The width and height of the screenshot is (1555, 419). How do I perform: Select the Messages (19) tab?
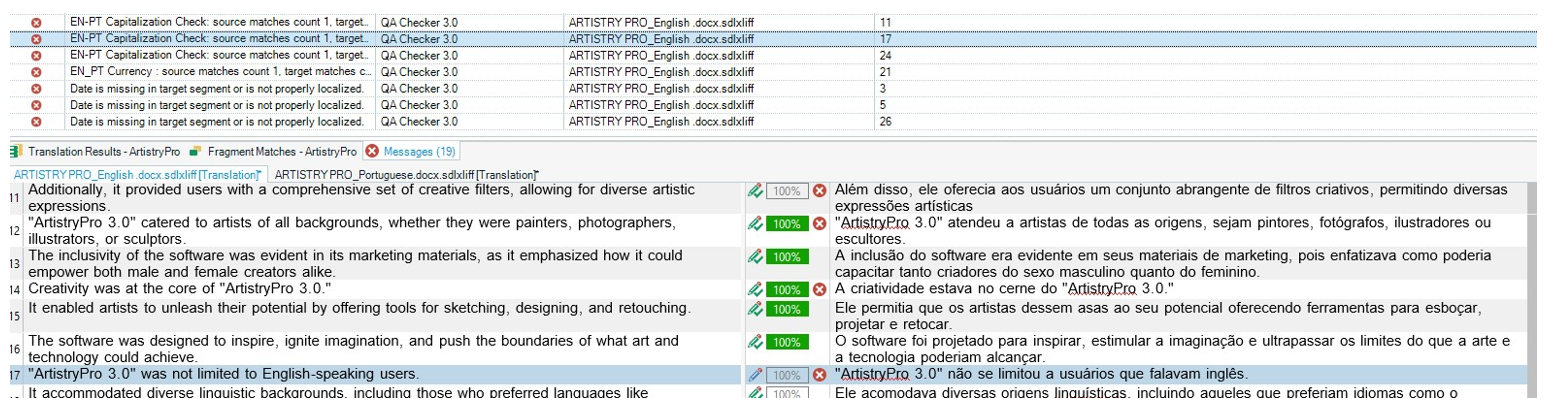point(413,152)
